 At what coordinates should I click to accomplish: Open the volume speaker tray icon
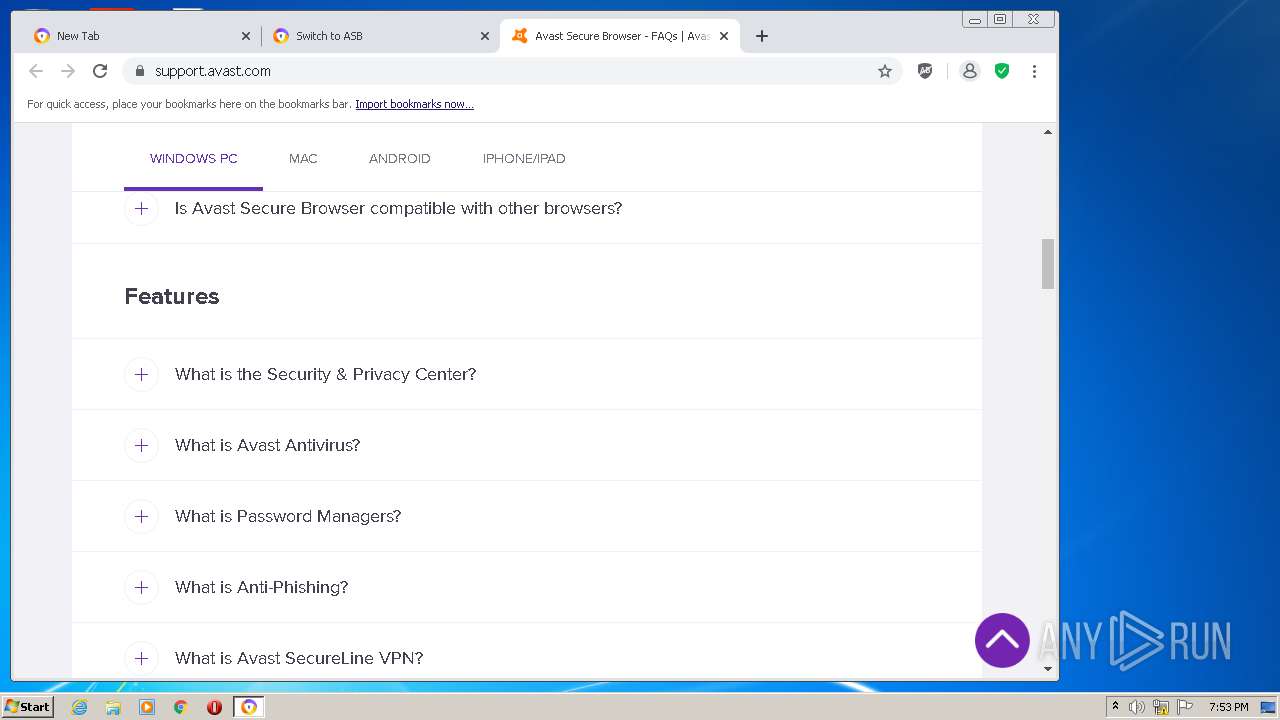point(1137,707)
